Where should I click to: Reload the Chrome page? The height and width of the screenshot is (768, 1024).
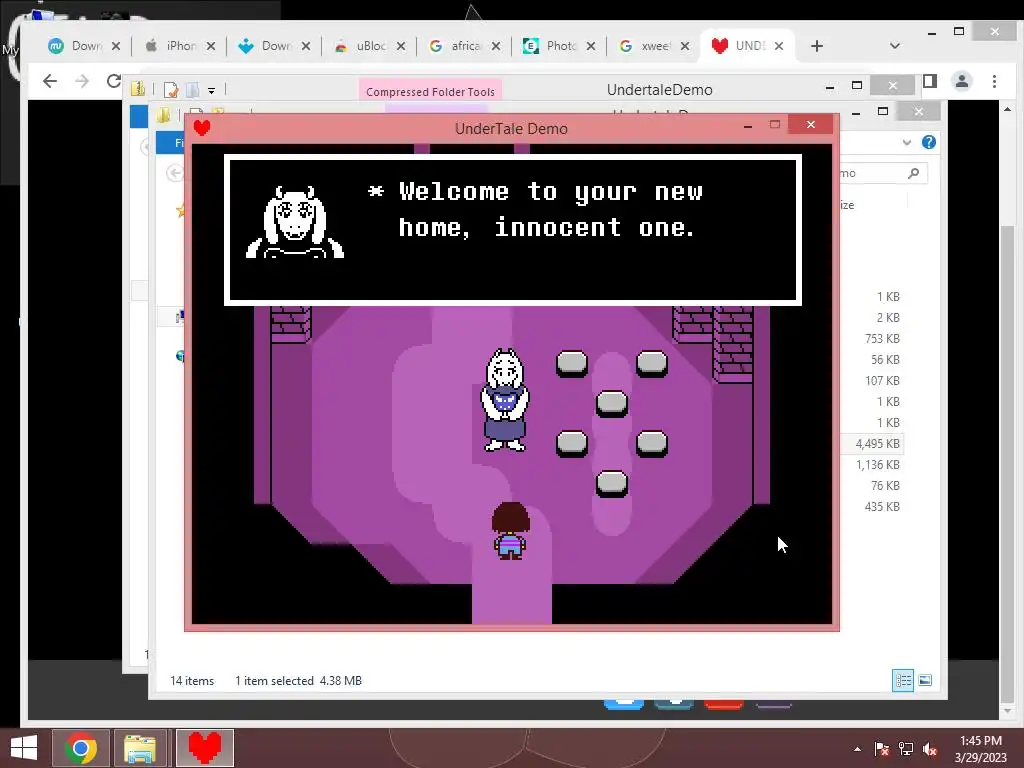coord(114,81)
